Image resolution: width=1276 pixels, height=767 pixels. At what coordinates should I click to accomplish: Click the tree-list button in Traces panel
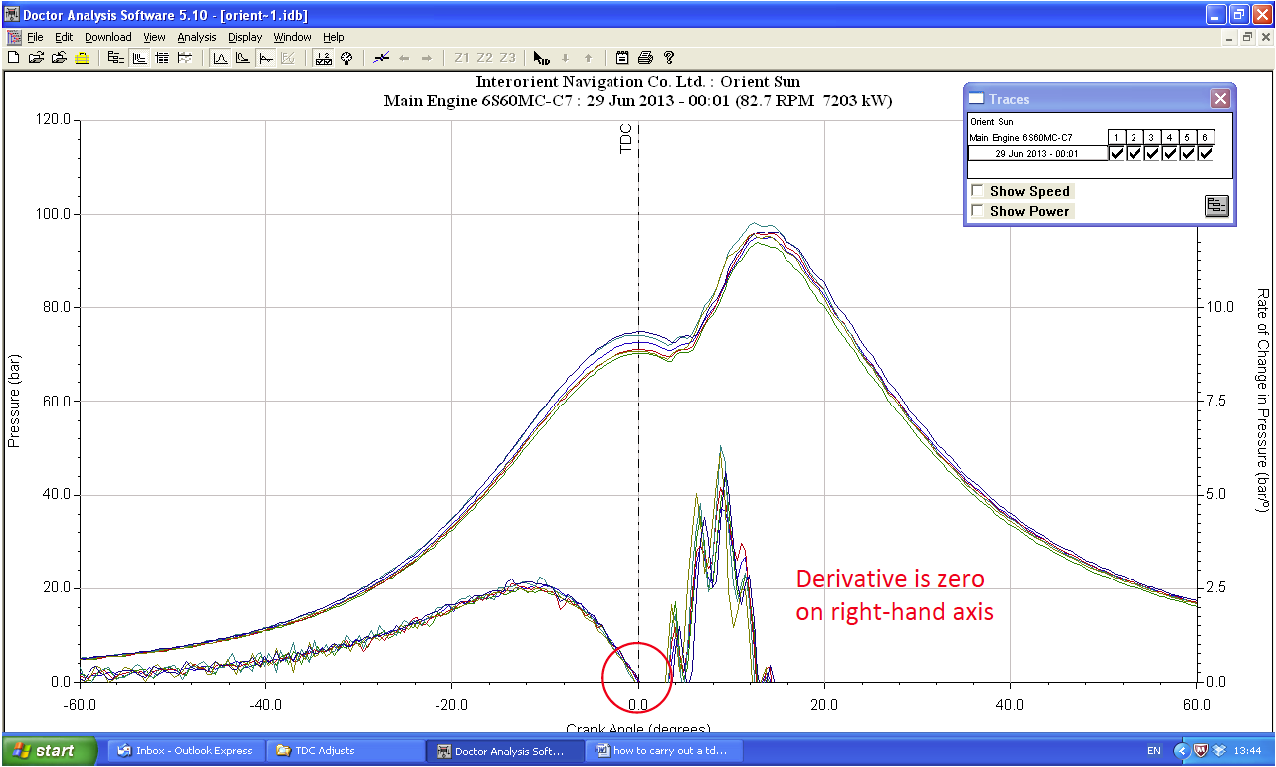point(1216,205)
